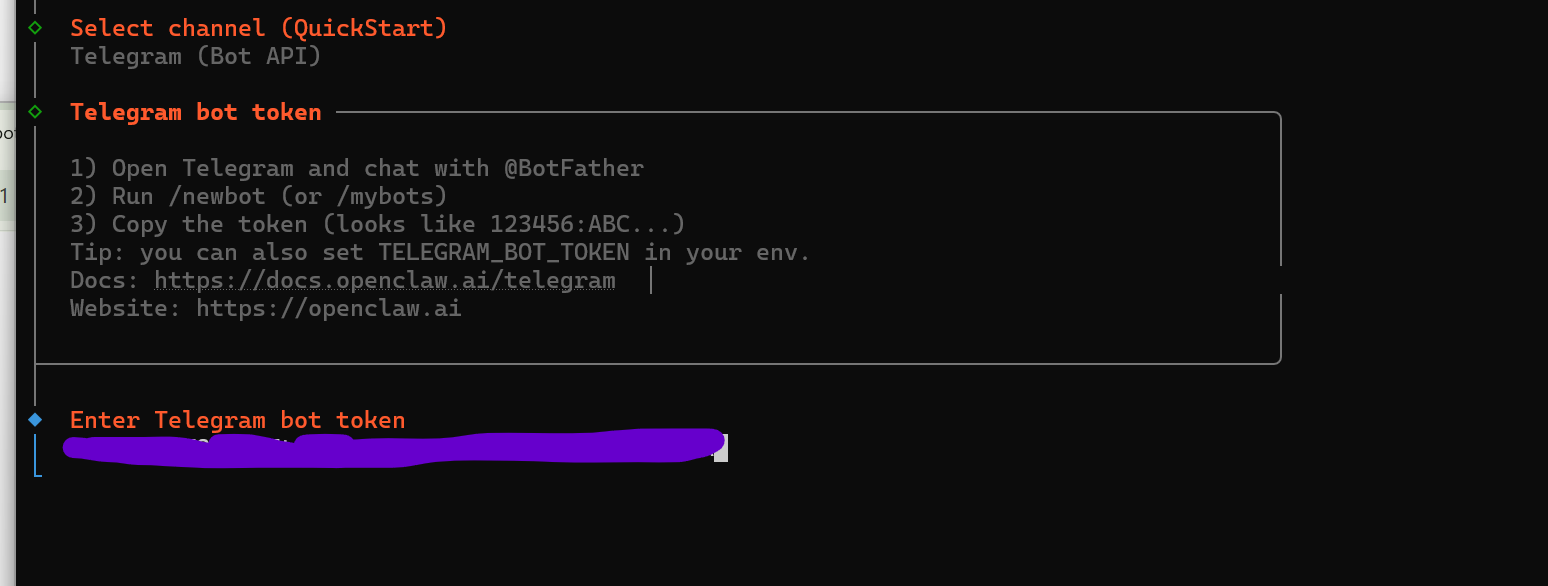Click green diamond beside Select channel
Image resolution: width=1548 pixels, height=586 pixels.
tap(36, 27)
